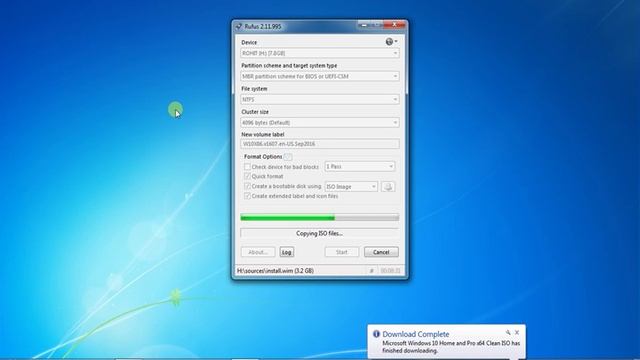Screen dimensions: 640x360
Task: Click the hash (#) checksum icon in status bar
Action: coord(371,271)
